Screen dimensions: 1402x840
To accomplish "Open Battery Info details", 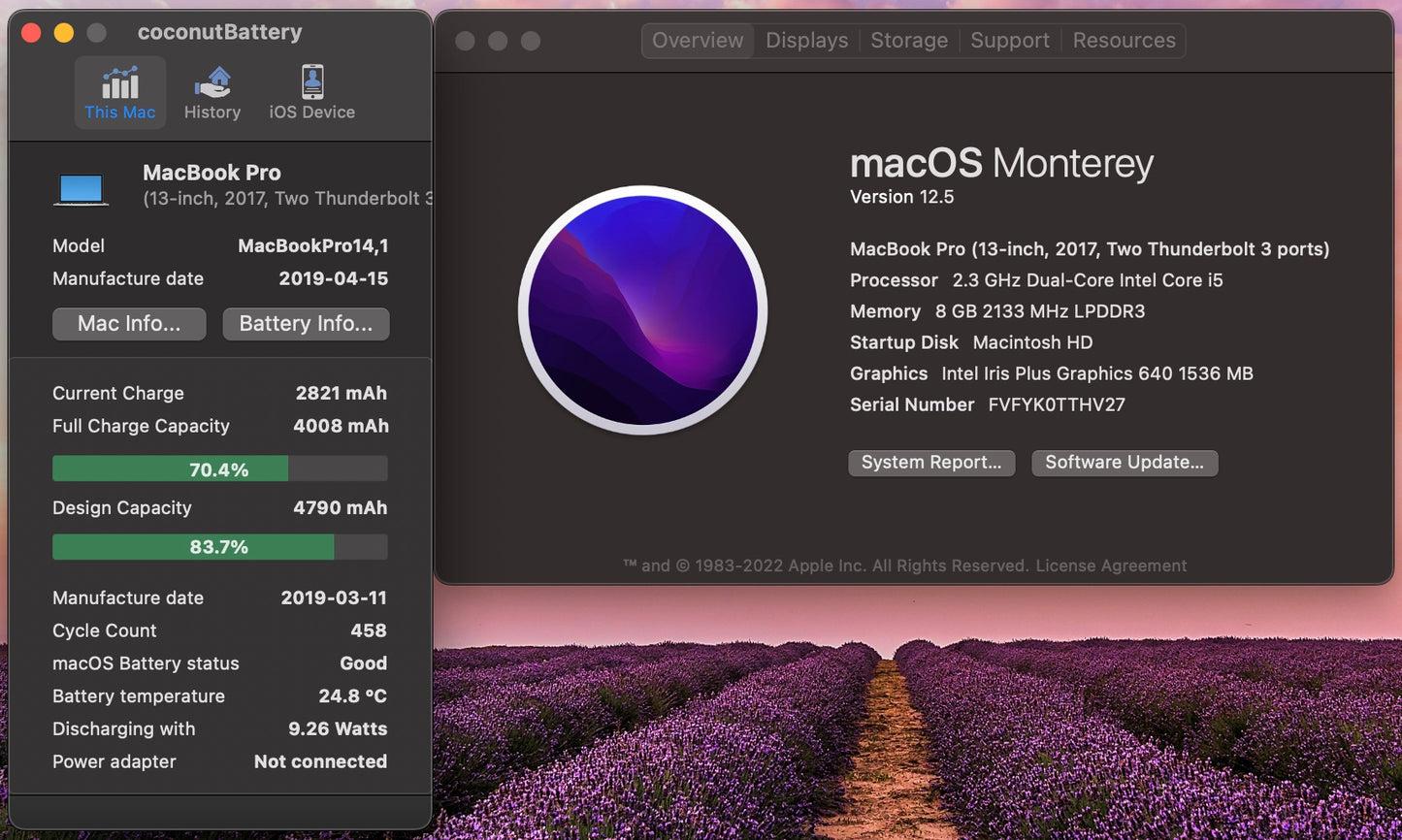I will coord(306,324).
